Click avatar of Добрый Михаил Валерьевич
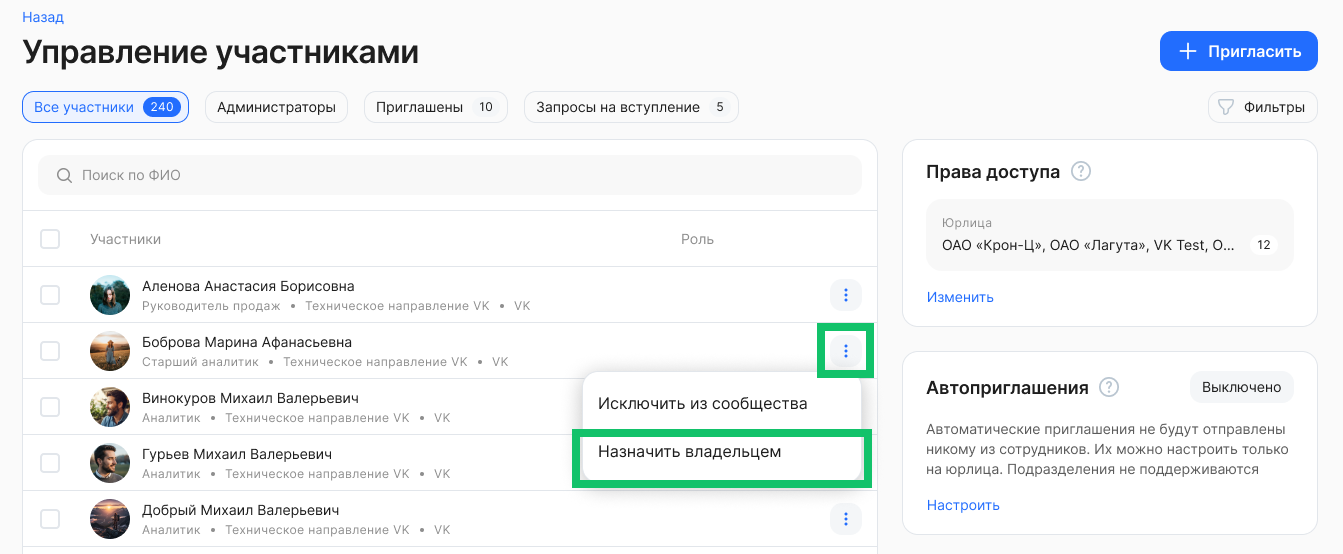This screenshot has height=554, width=1343. [x=110, y=519]
